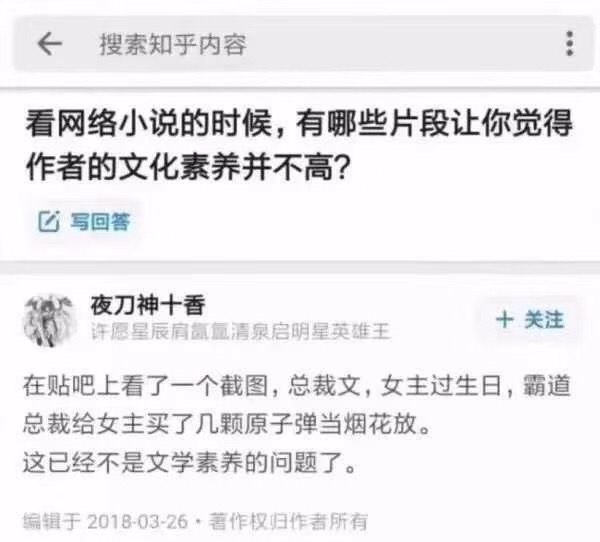
Task: Click the 编辑于 2018-03-26 timestamp
Action: tap(106, 522)
